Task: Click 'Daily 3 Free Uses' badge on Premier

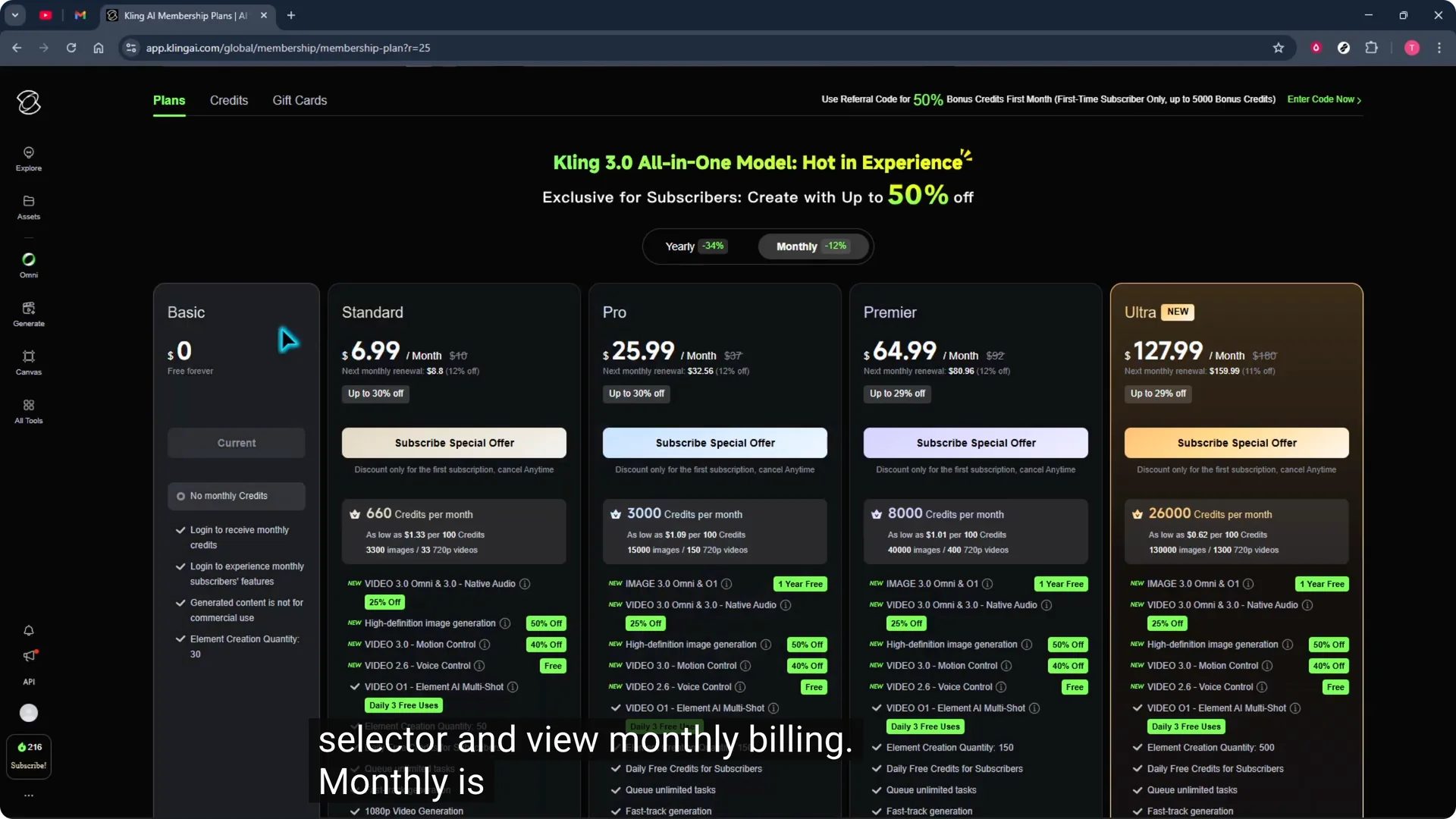Action: pos(925,726)
